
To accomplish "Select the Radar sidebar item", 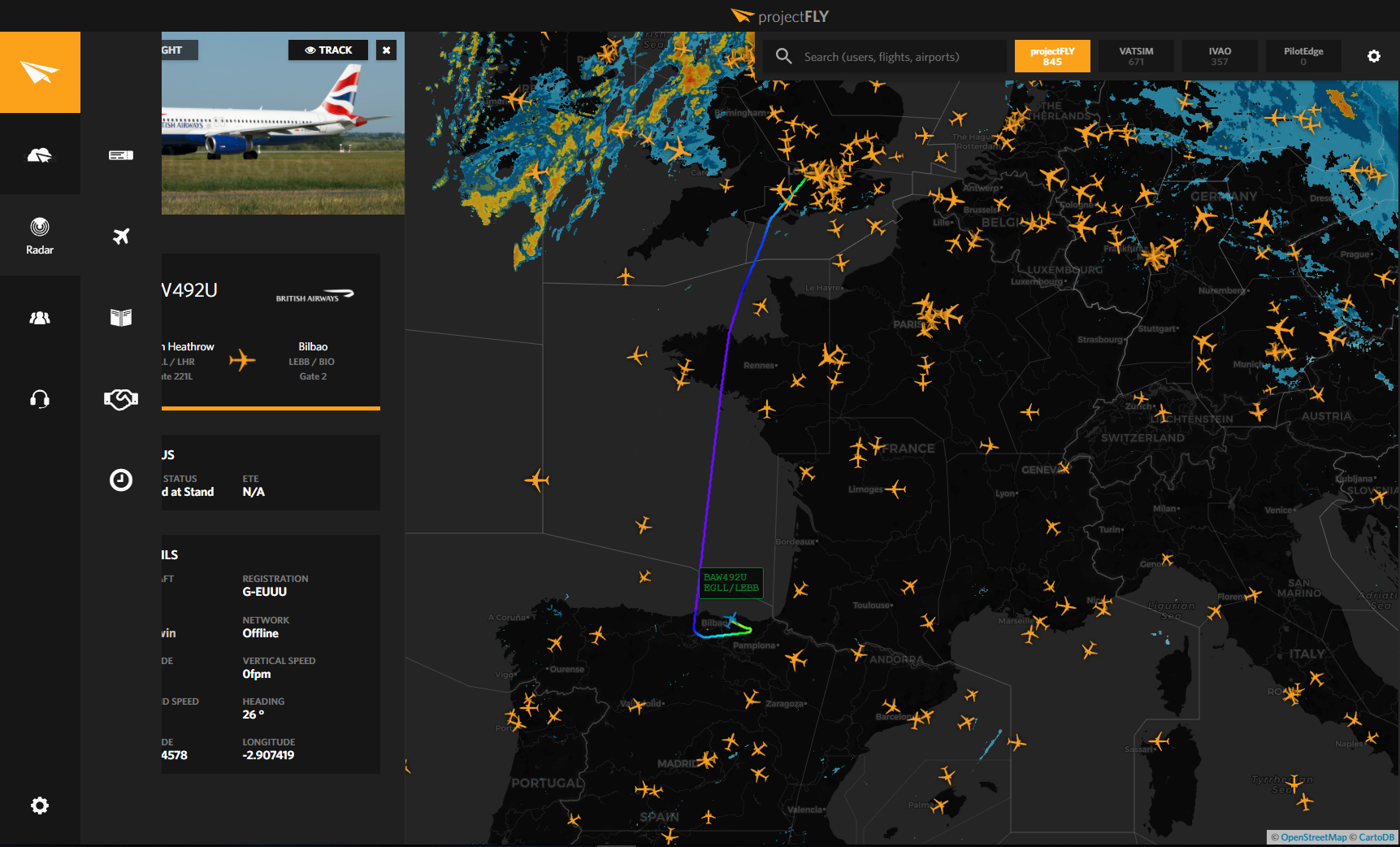I will 40,235.
